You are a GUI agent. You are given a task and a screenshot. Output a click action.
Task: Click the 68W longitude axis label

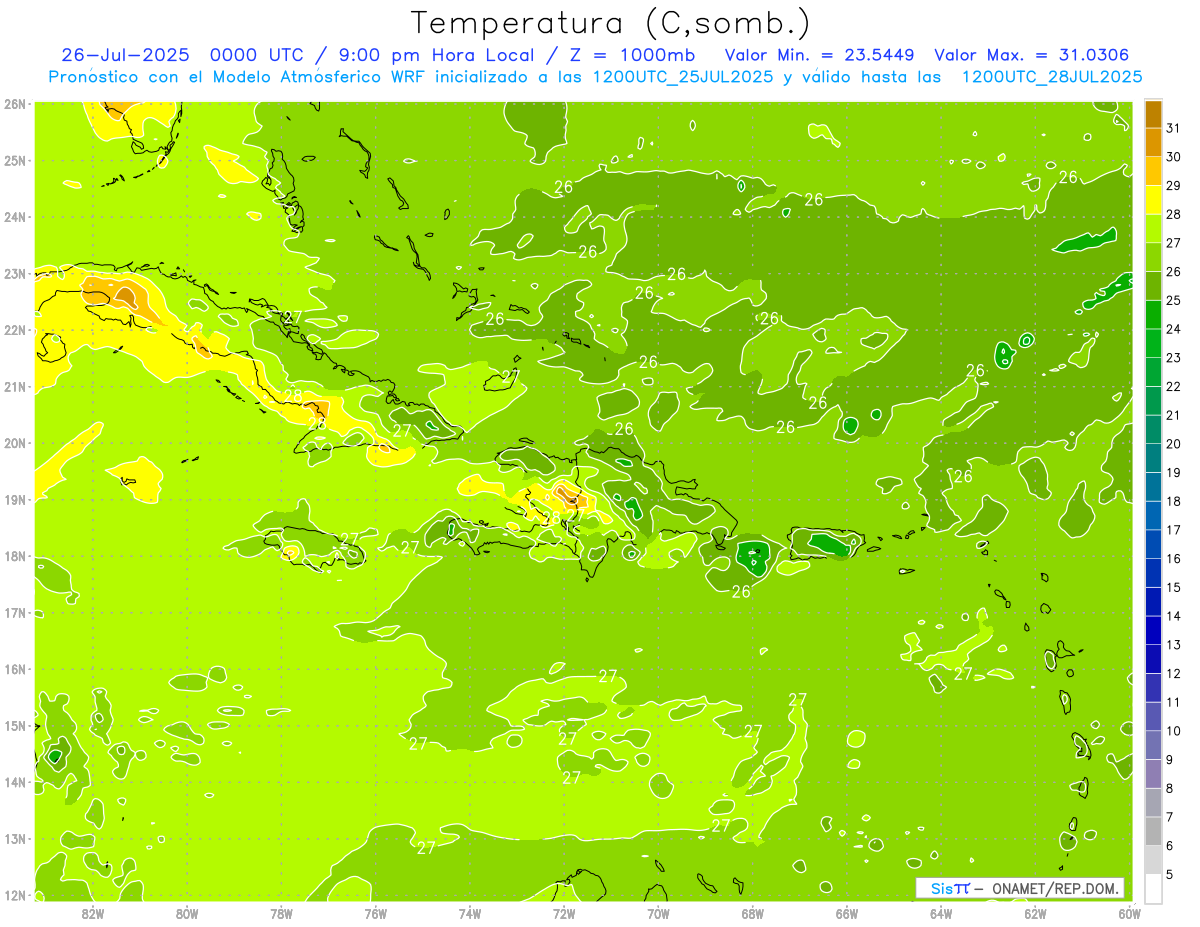click(x=753, y=913)
